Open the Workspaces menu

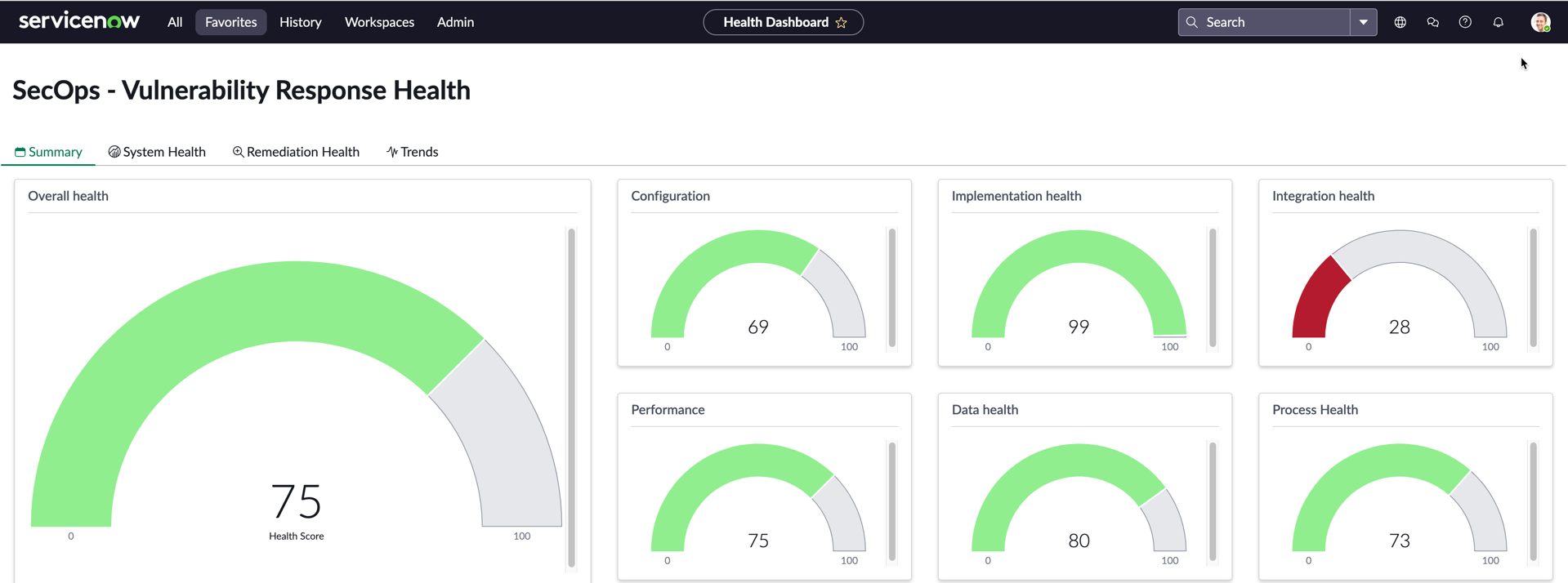click(379, 22)
